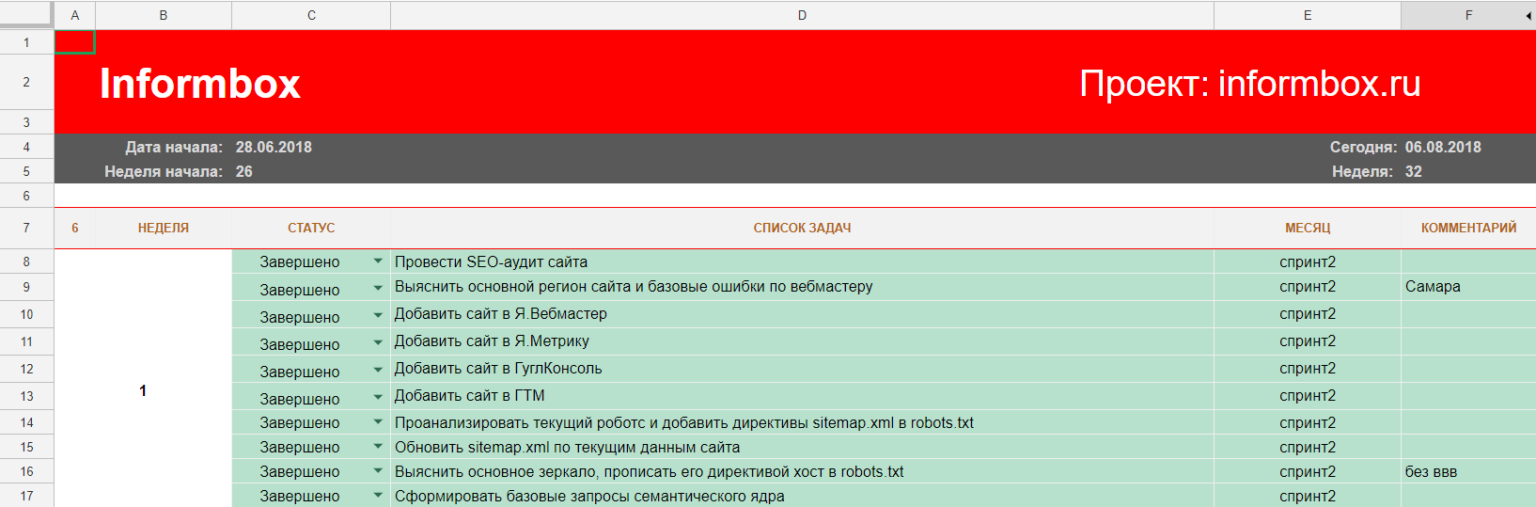
Task: Select task cell 'Добавить сайт в ГТМ'
Action: tap(801, 396)
